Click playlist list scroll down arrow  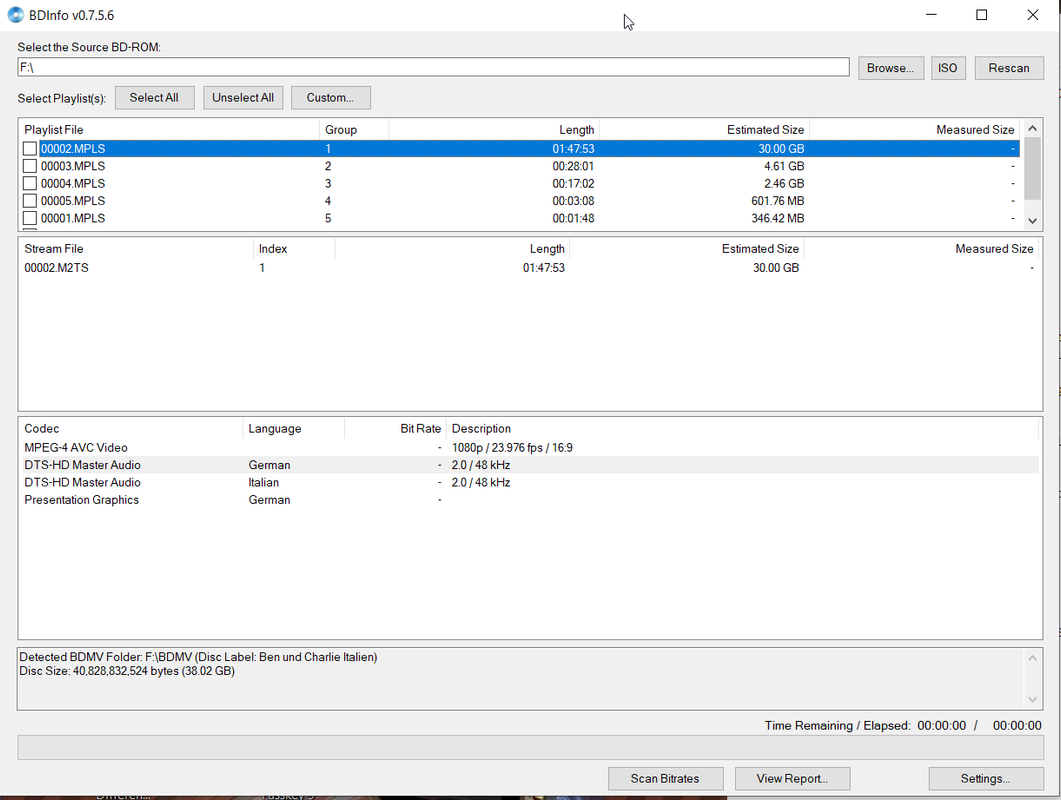[1032, 220]
